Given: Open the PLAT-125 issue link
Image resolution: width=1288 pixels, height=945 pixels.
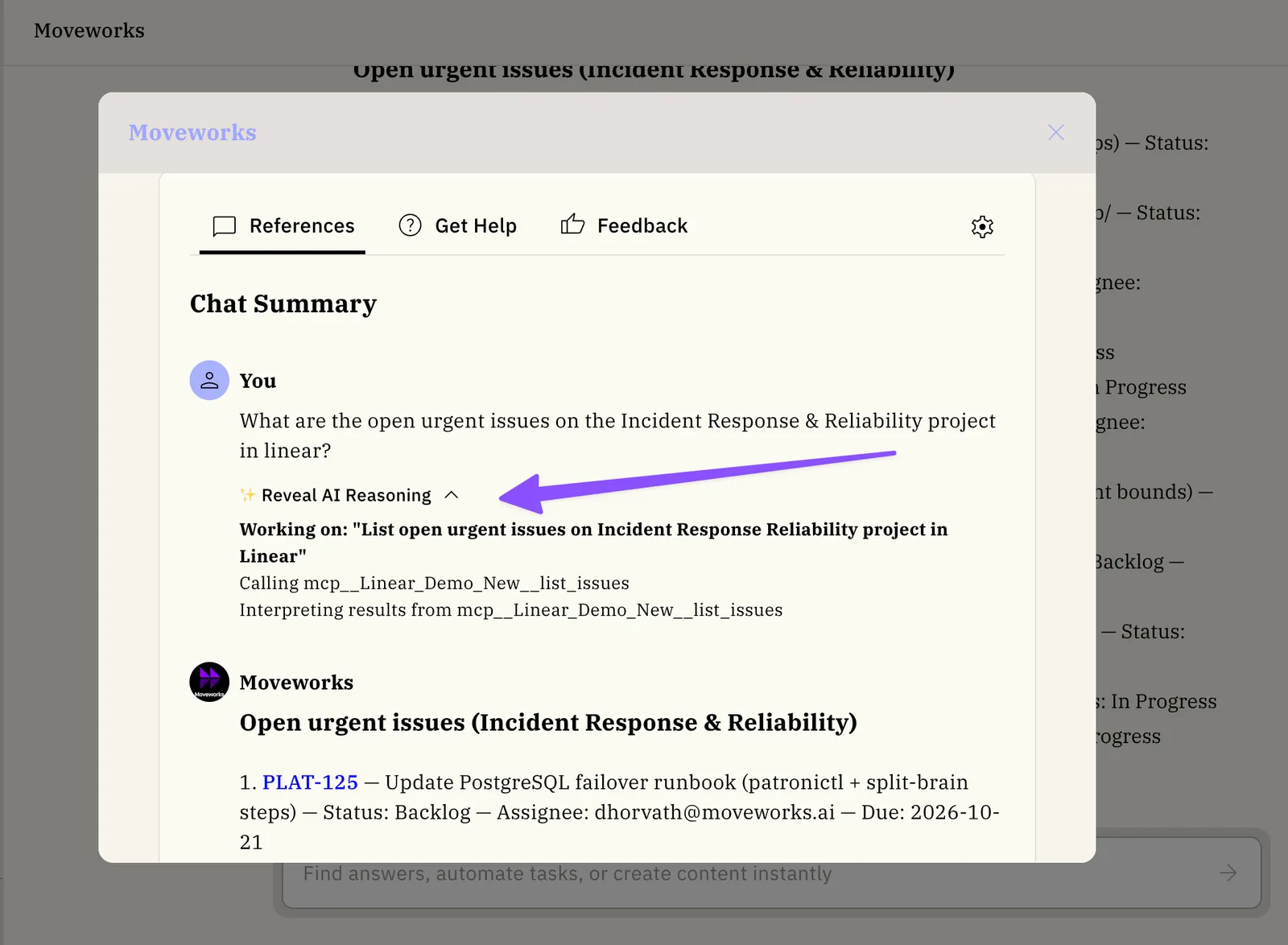Looking at the screenshot, I should 310,782.
